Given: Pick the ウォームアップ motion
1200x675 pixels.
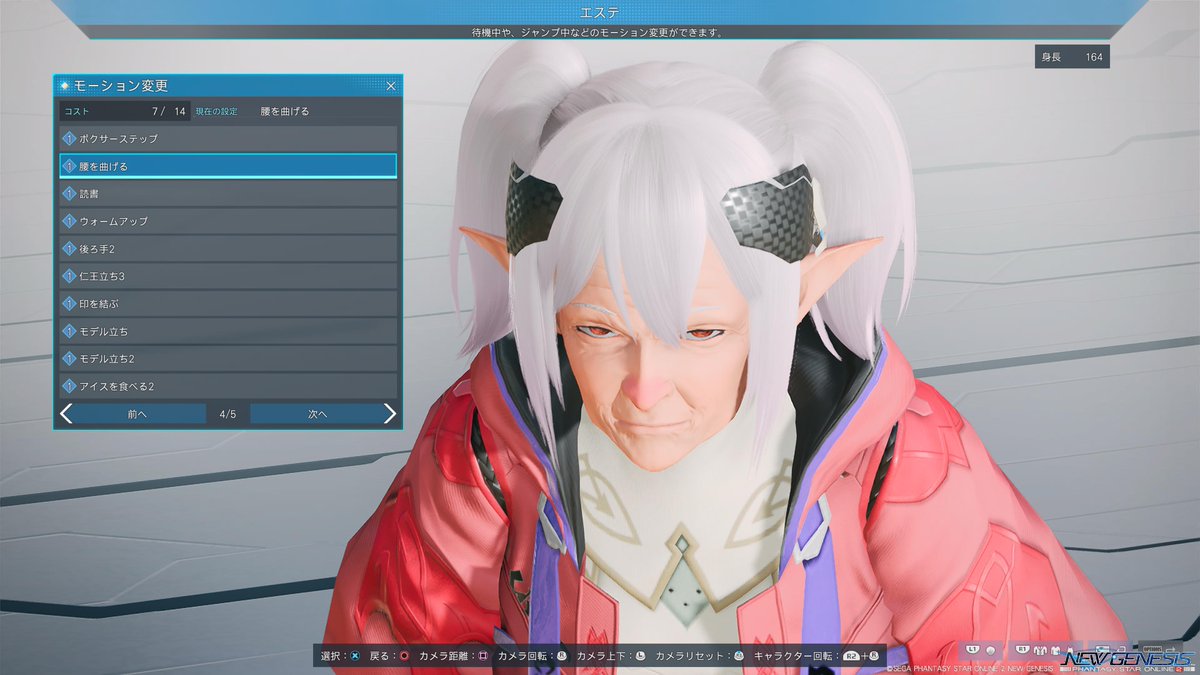Looking at the screenshot, I should coord(228,220).
